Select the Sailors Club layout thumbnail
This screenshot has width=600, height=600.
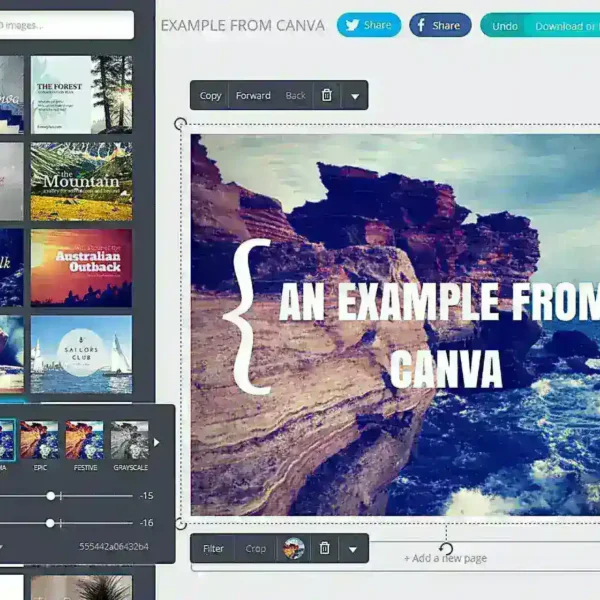click(x=82, y=354)
